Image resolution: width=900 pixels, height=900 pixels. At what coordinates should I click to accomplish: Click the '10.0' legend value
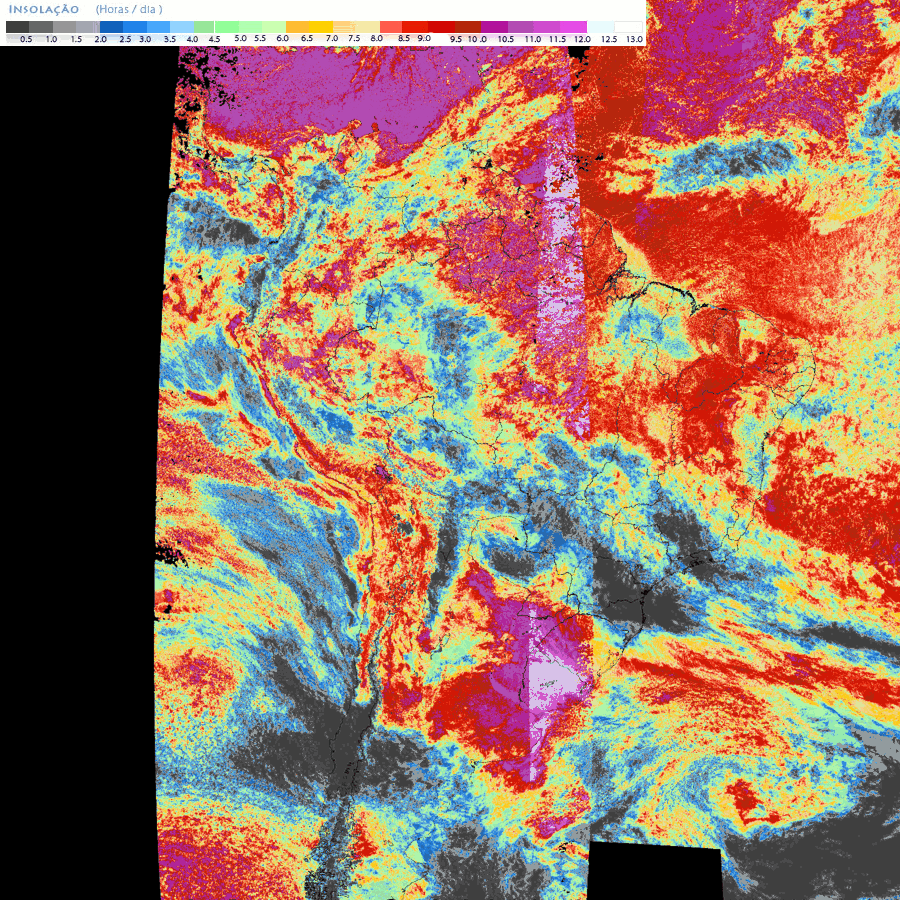coord(477,39)
